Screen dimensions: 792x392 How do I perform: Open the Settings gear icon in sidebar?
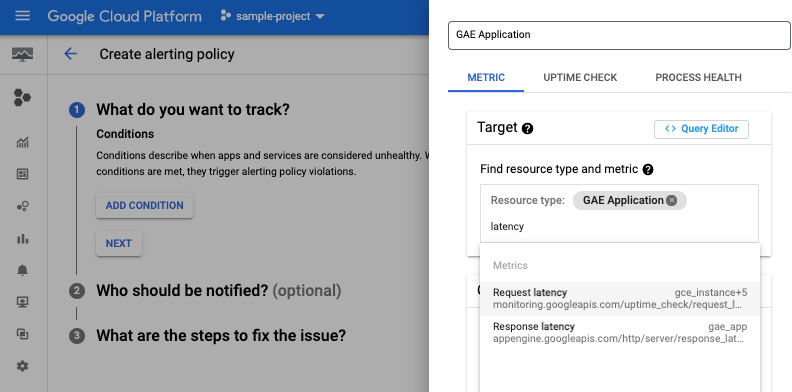tap(23, 366)
